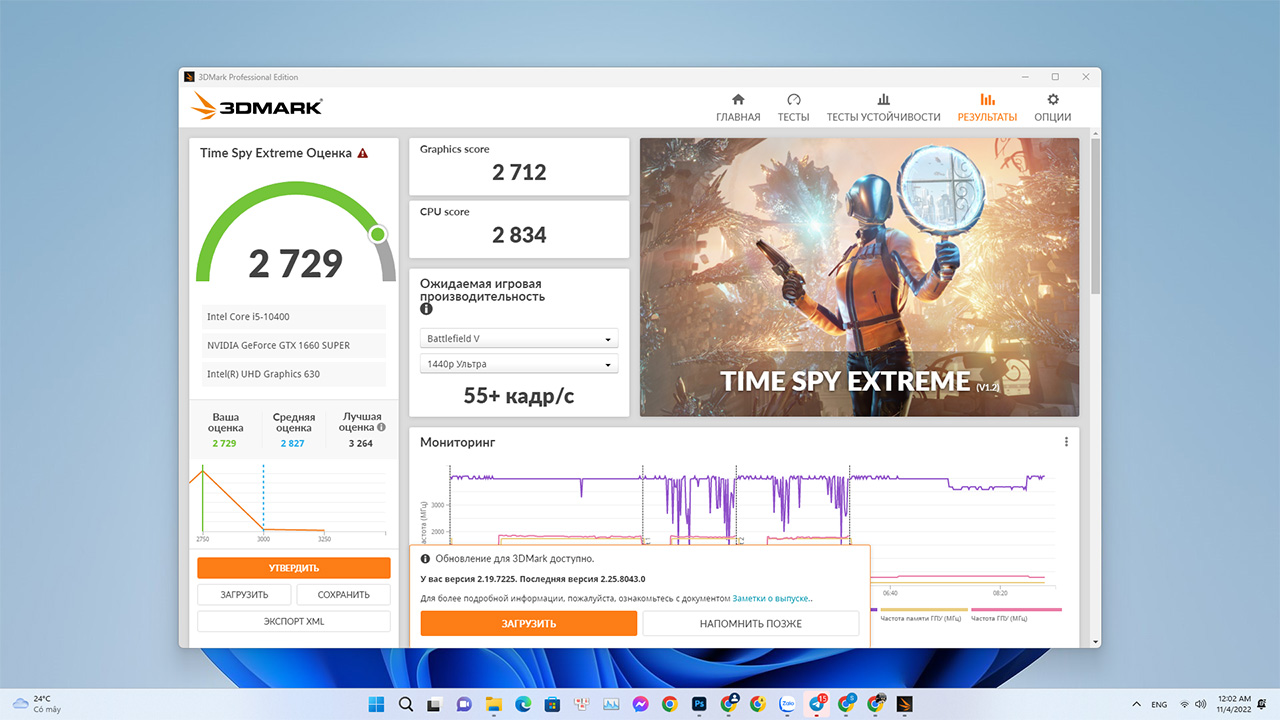Image resolution: width=1280 pixels, height=720 pixels.
Task: Open the ТЕСТЫ УСТОЙЧИВОСТИ tab
Action: [883, 108]
